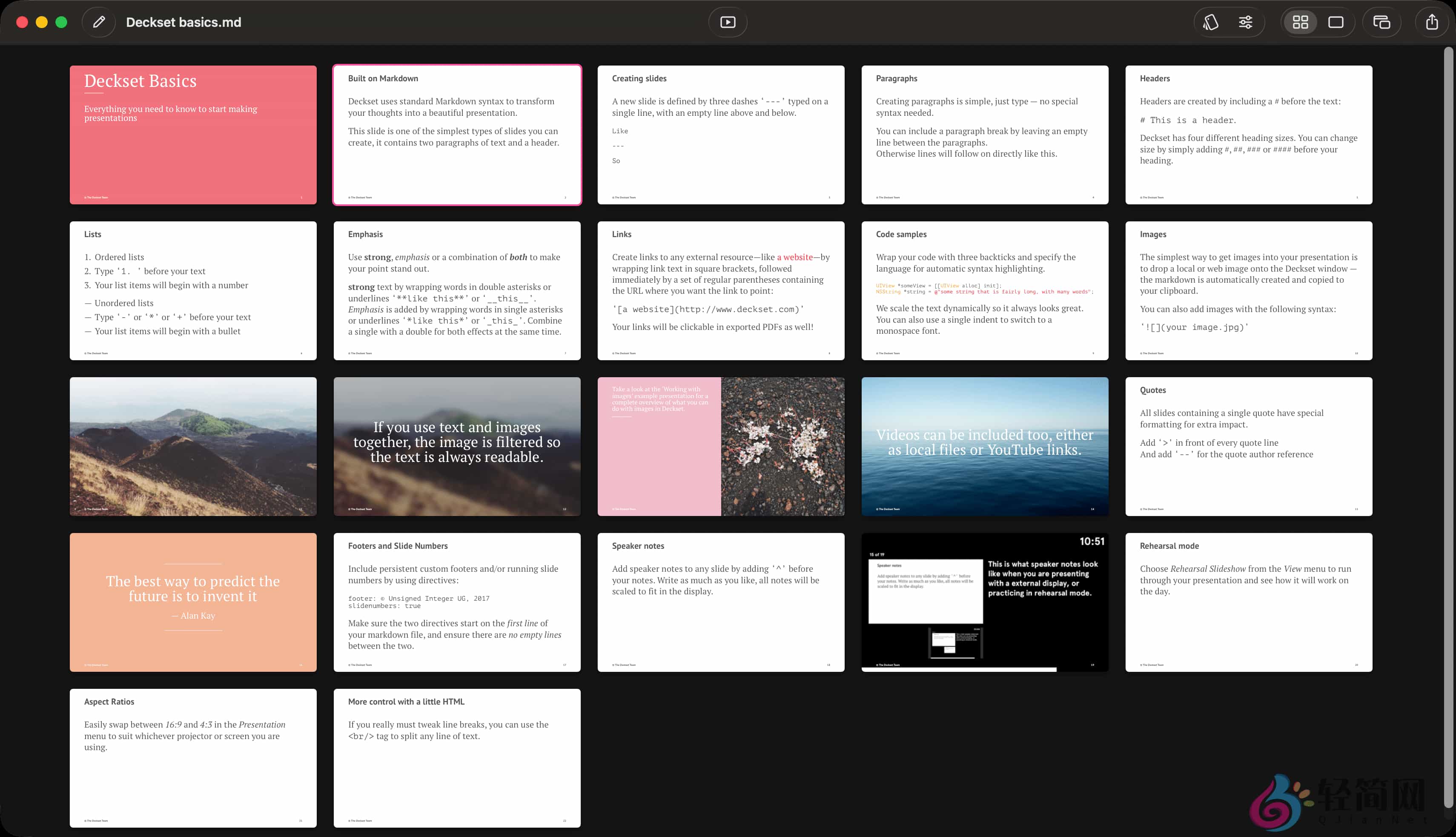Switch to grid overview mode

point(1300,22)
